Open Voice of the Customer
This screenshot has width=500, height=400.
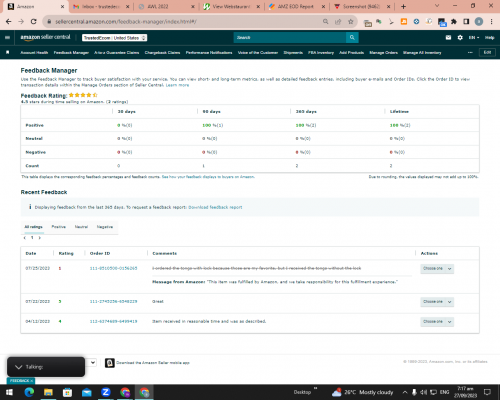pos(258,53)
